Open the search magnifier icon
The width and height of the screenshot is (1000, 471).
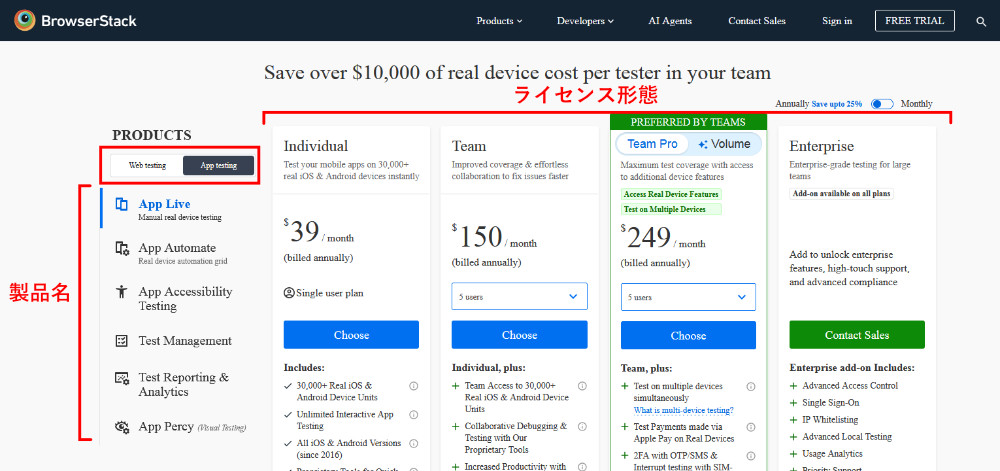click(x=981, y=21)
